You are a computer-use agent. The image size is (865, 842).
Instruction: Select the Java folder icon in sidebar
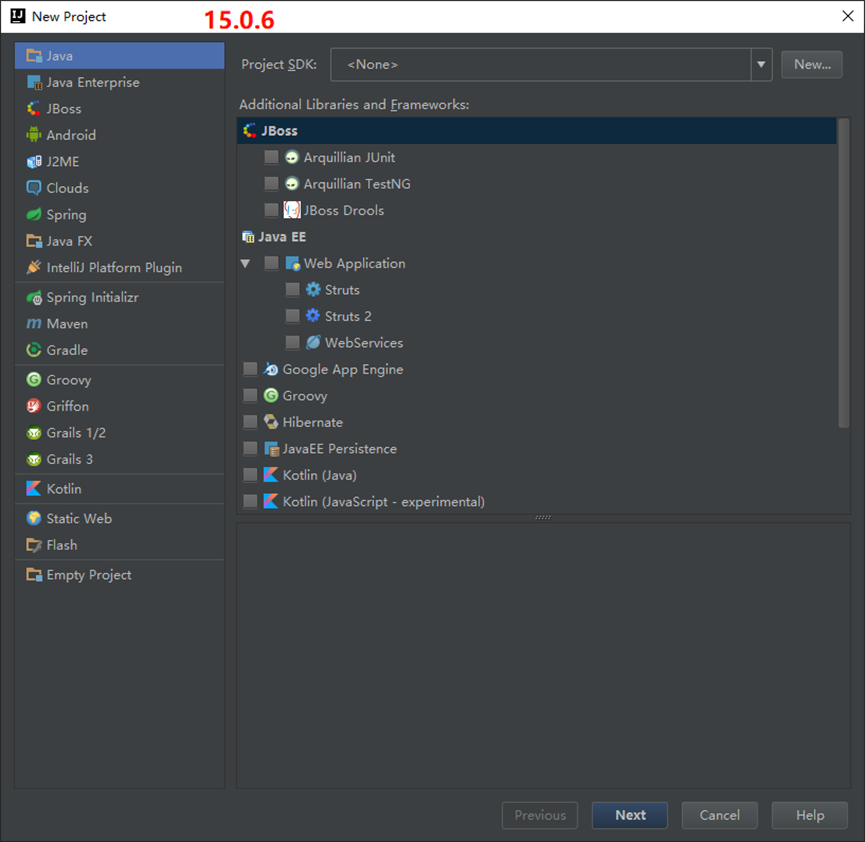(x=34, y=56)
